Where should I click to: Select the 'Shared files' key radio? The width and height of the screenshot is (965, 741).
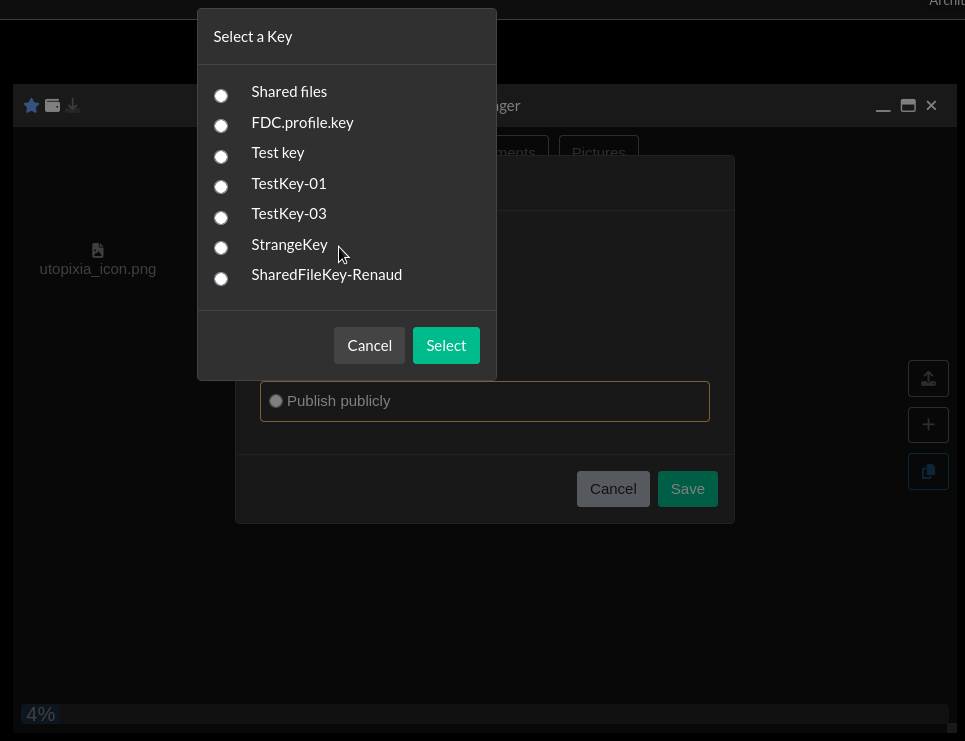click(221, 96)
